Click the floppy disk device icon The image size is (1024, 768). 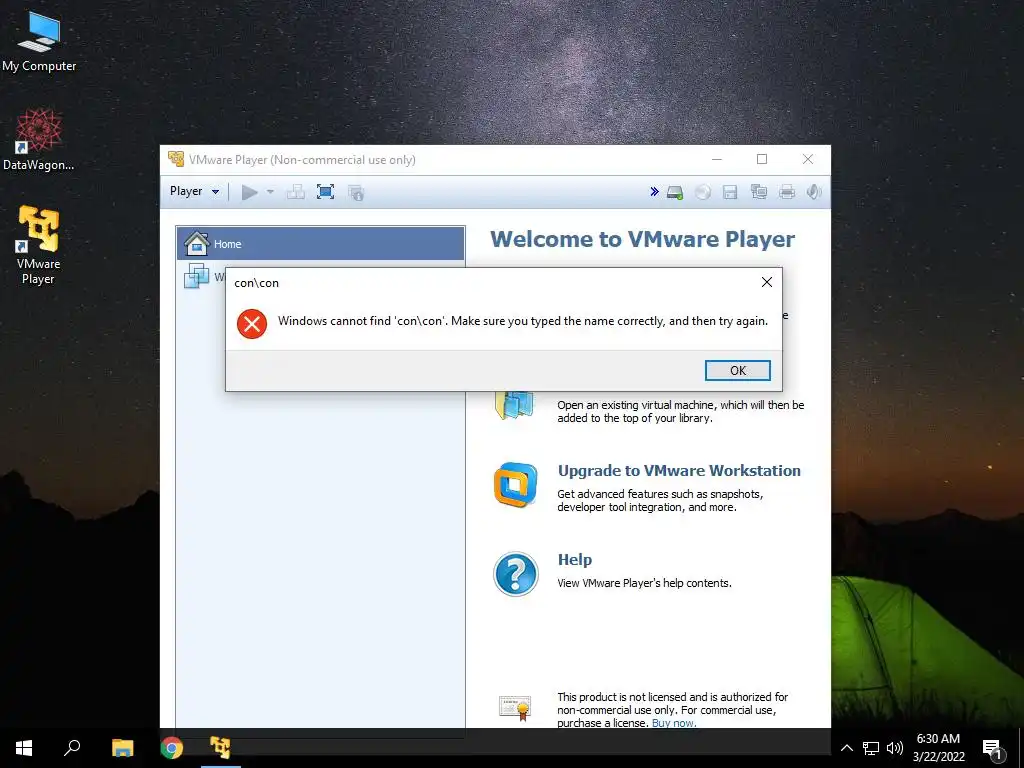coord(730,192)
